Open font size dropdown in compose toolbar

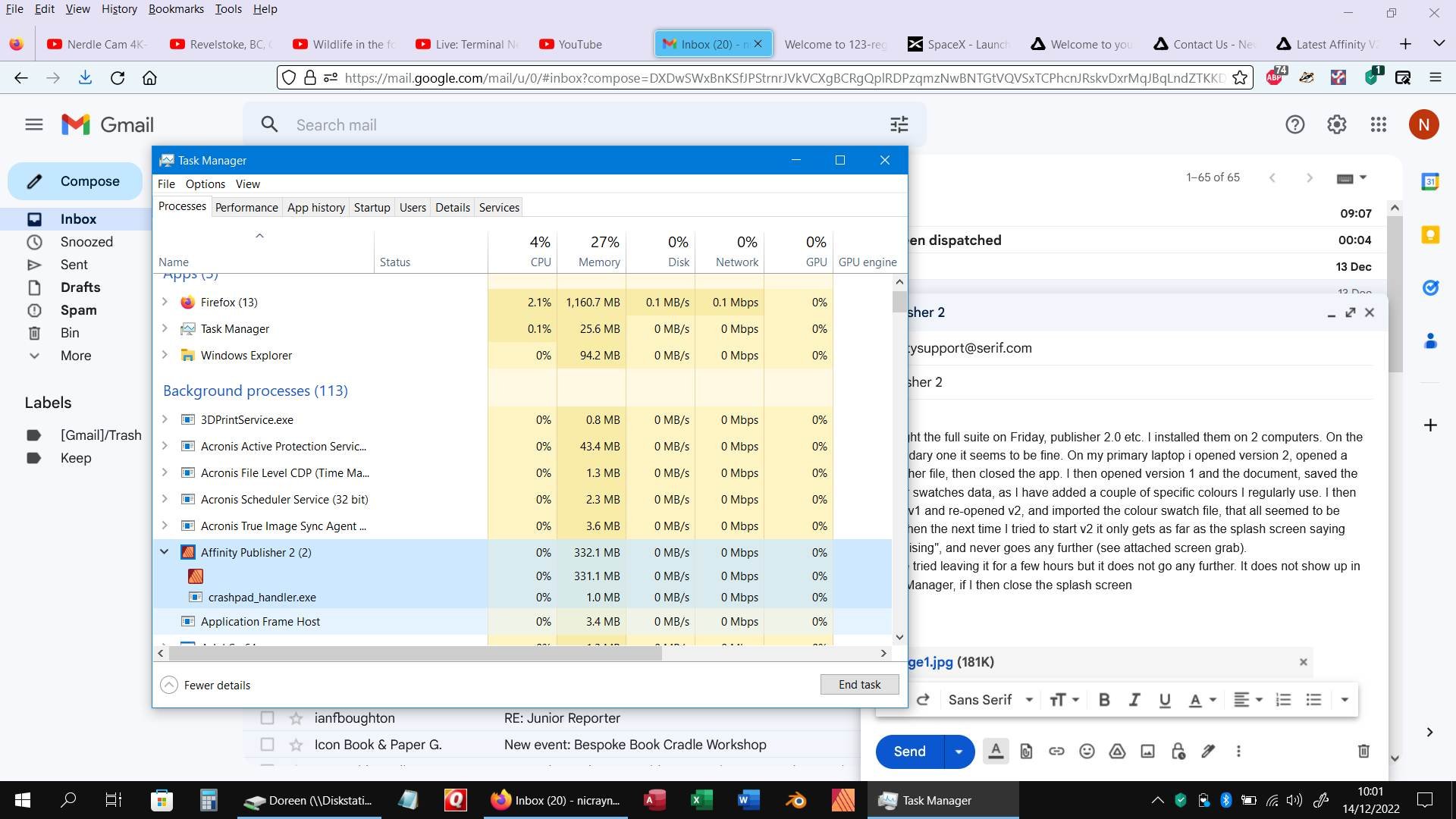(1064, 700)
